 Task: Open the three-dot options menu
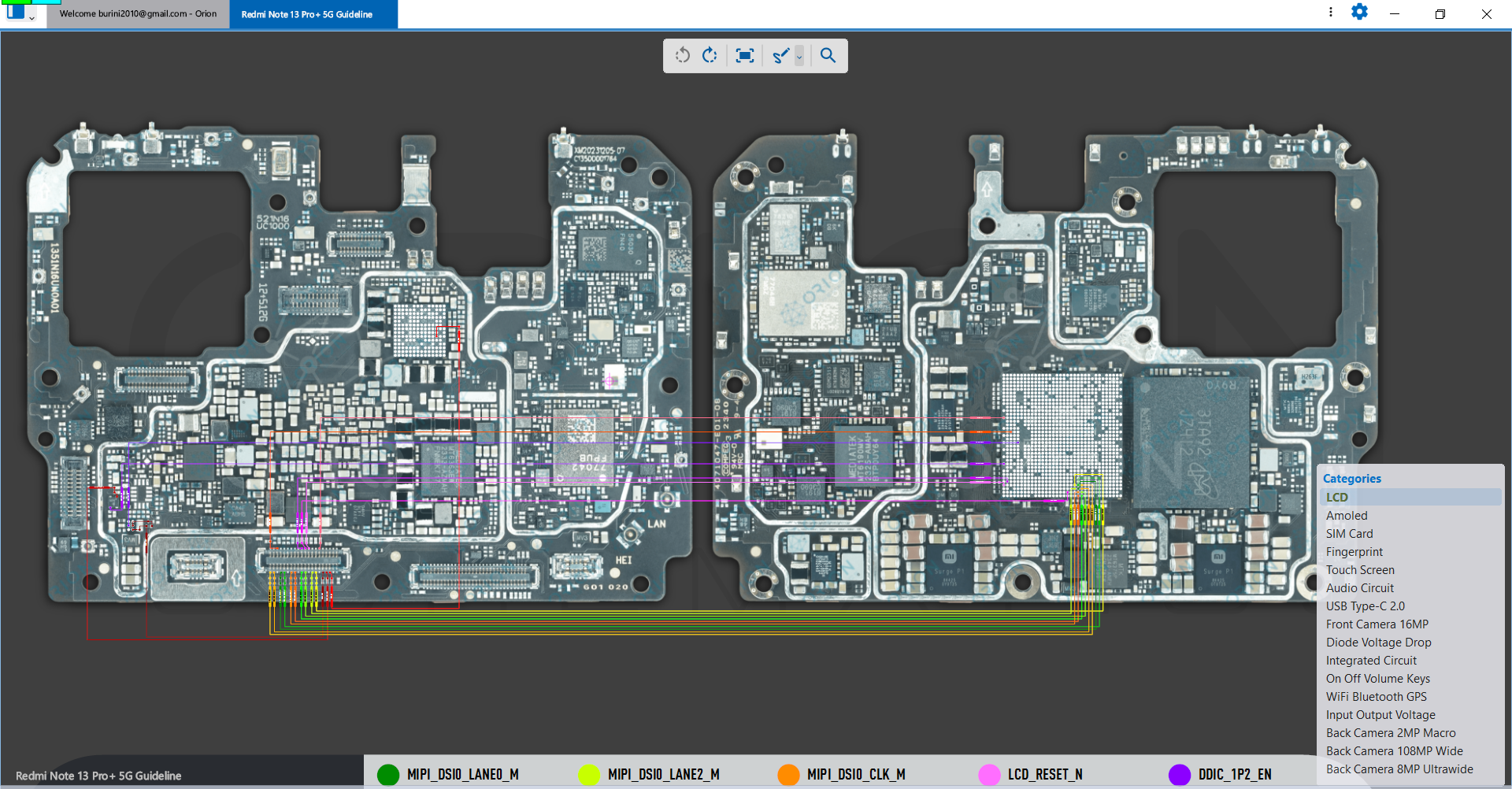pos(1331,12)
